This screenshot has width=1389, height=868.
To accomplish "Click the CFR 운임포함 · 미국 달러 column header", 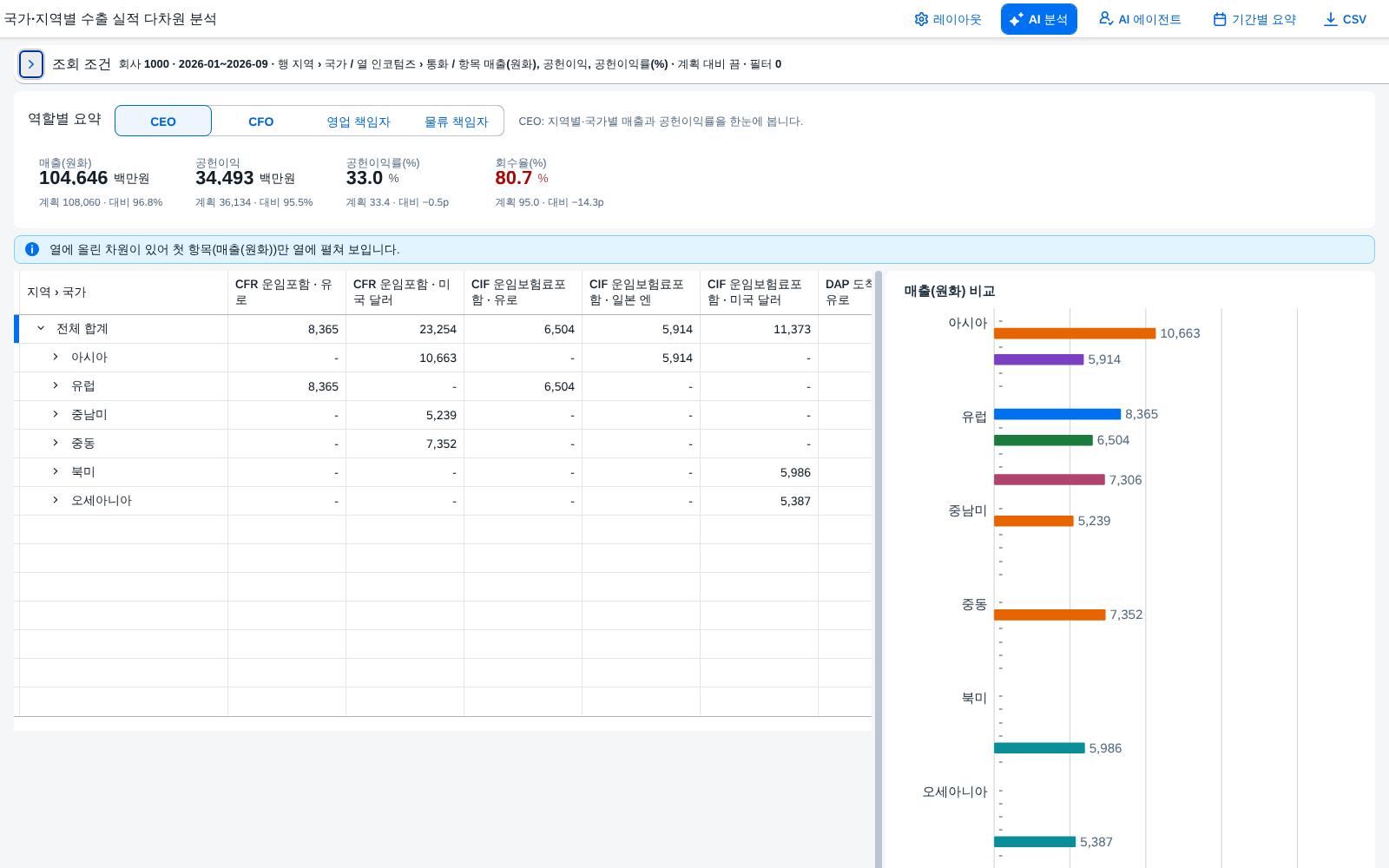I will (x=405, y=293).
